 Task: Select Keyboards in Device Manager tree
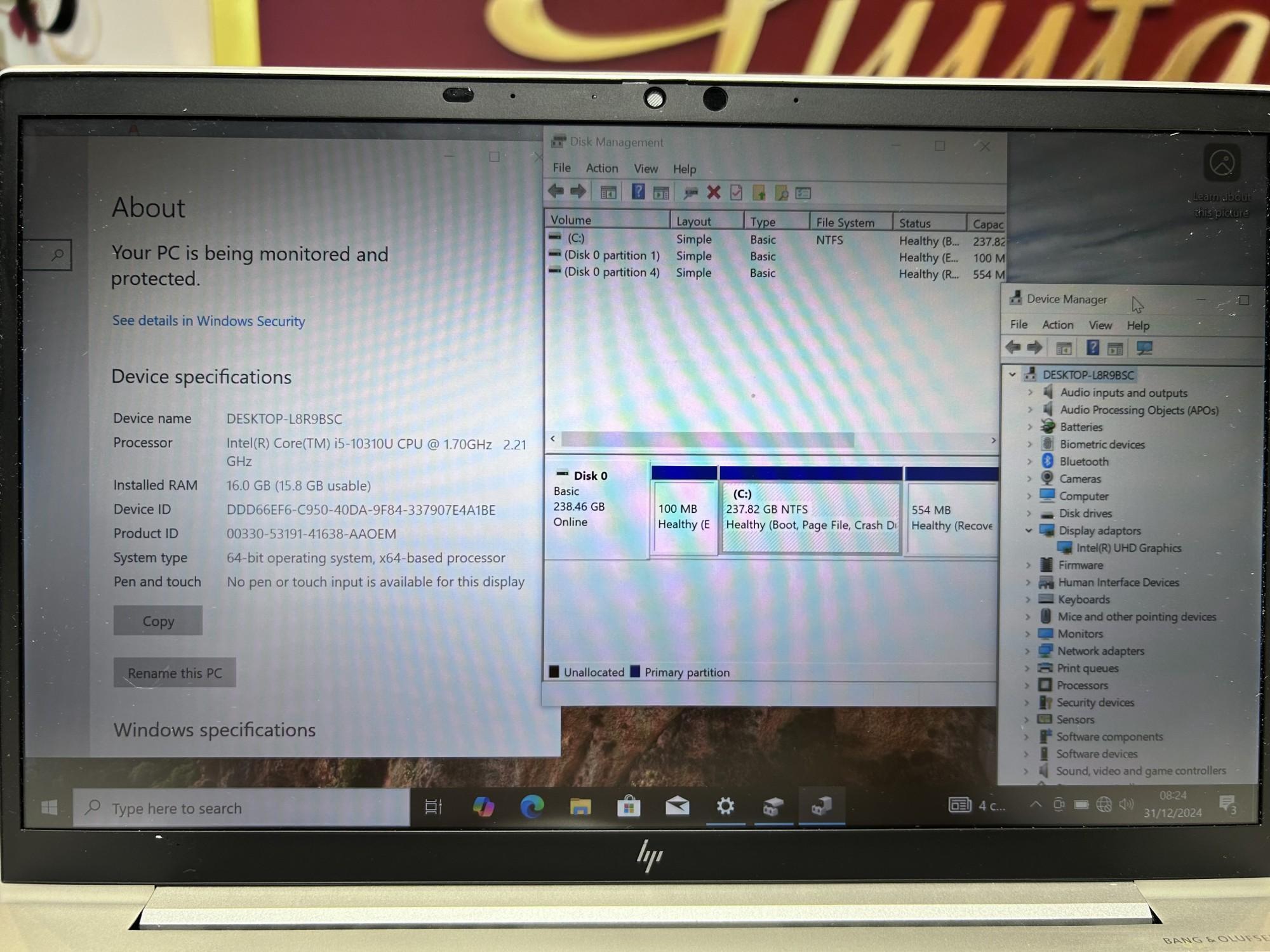(x=1083, y=599)
